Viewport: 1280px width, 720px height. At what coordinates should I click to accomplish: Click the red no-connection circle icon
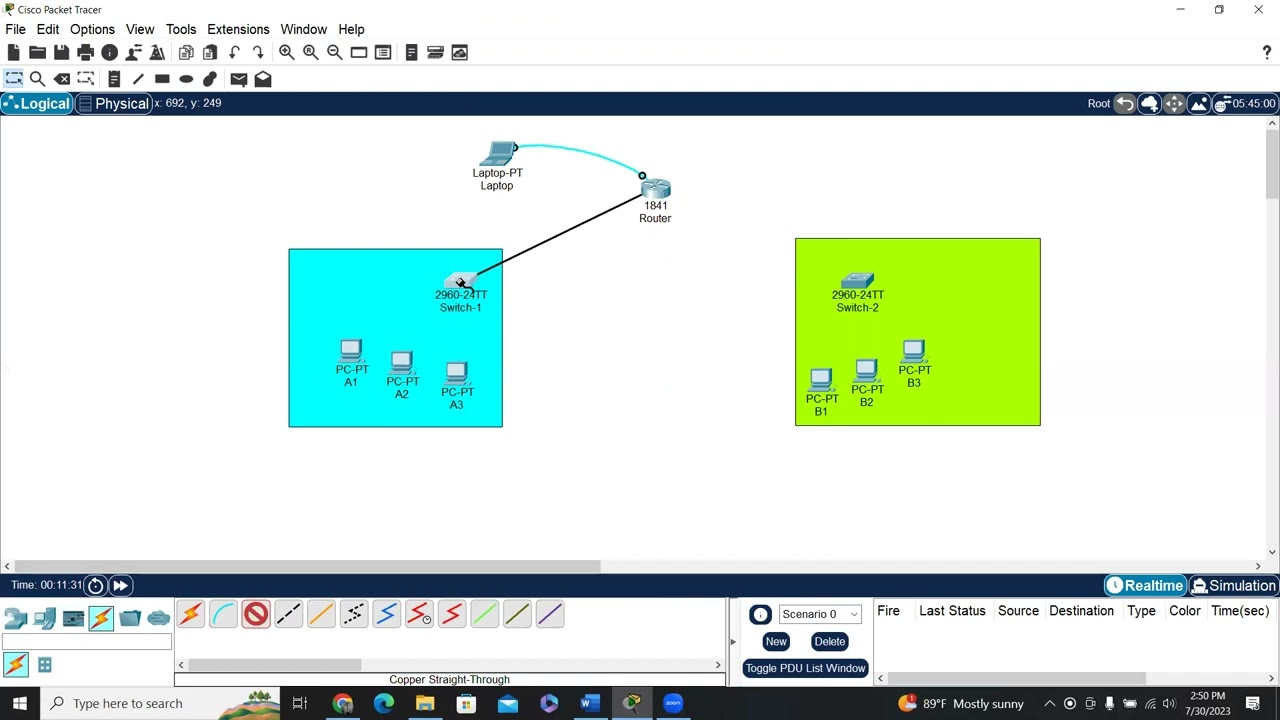pyautogui.click(x=256, y=614)
